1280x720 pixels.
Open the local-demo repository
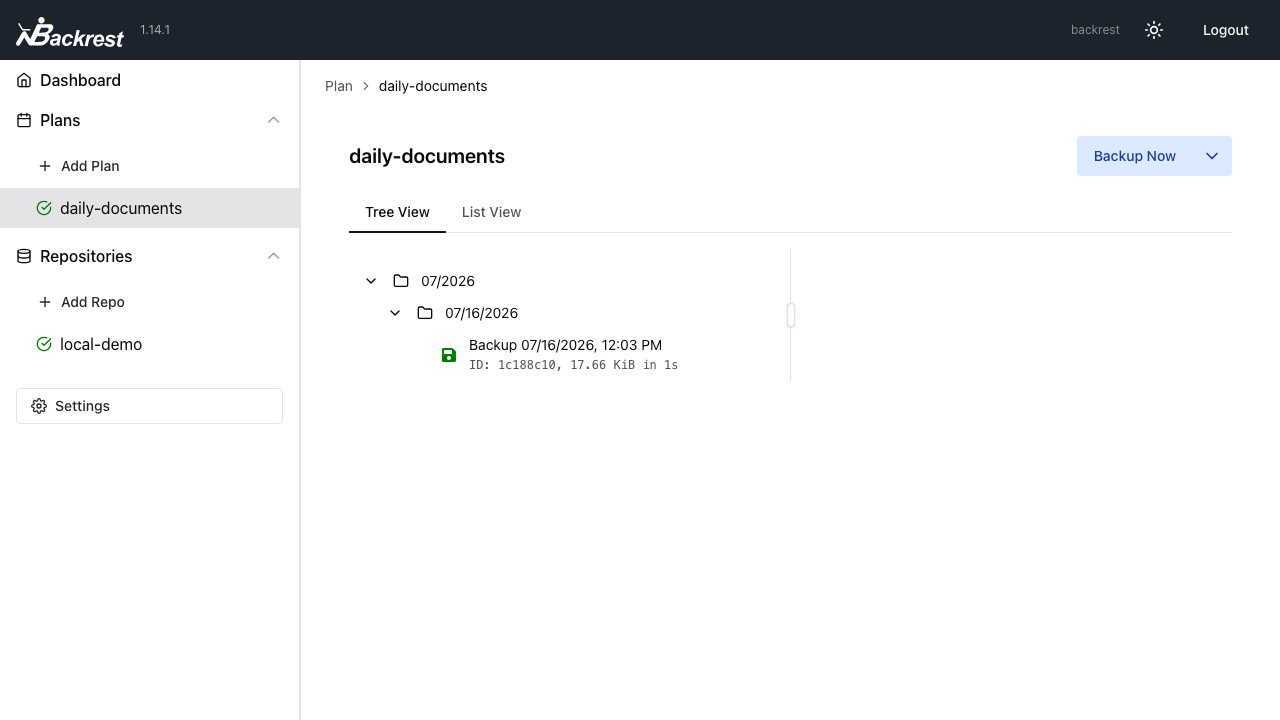[150, 344]
